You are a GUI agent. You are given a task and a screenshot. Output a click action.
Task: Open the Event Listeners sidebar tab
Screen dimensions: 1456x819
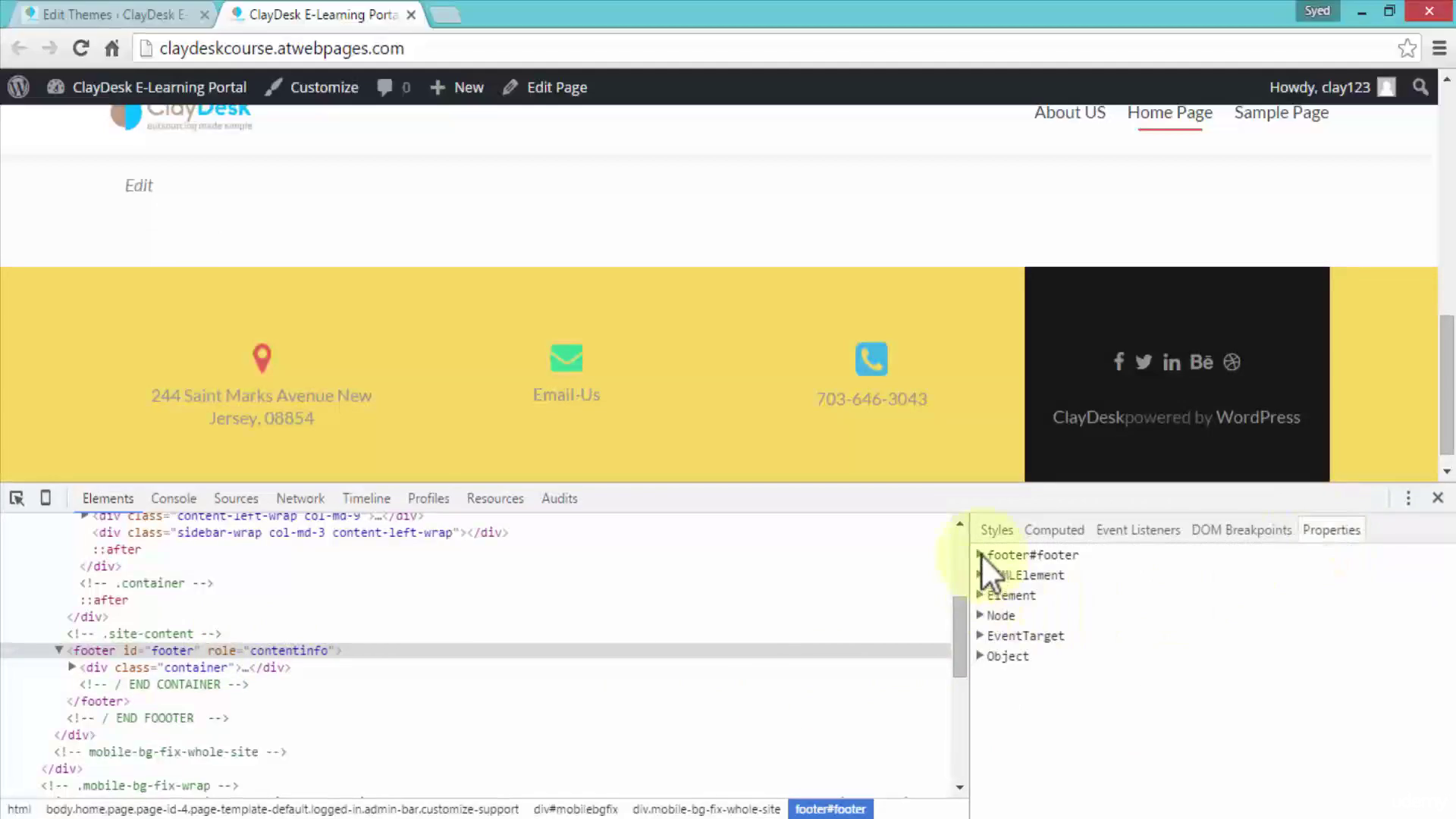[1138, 530]
